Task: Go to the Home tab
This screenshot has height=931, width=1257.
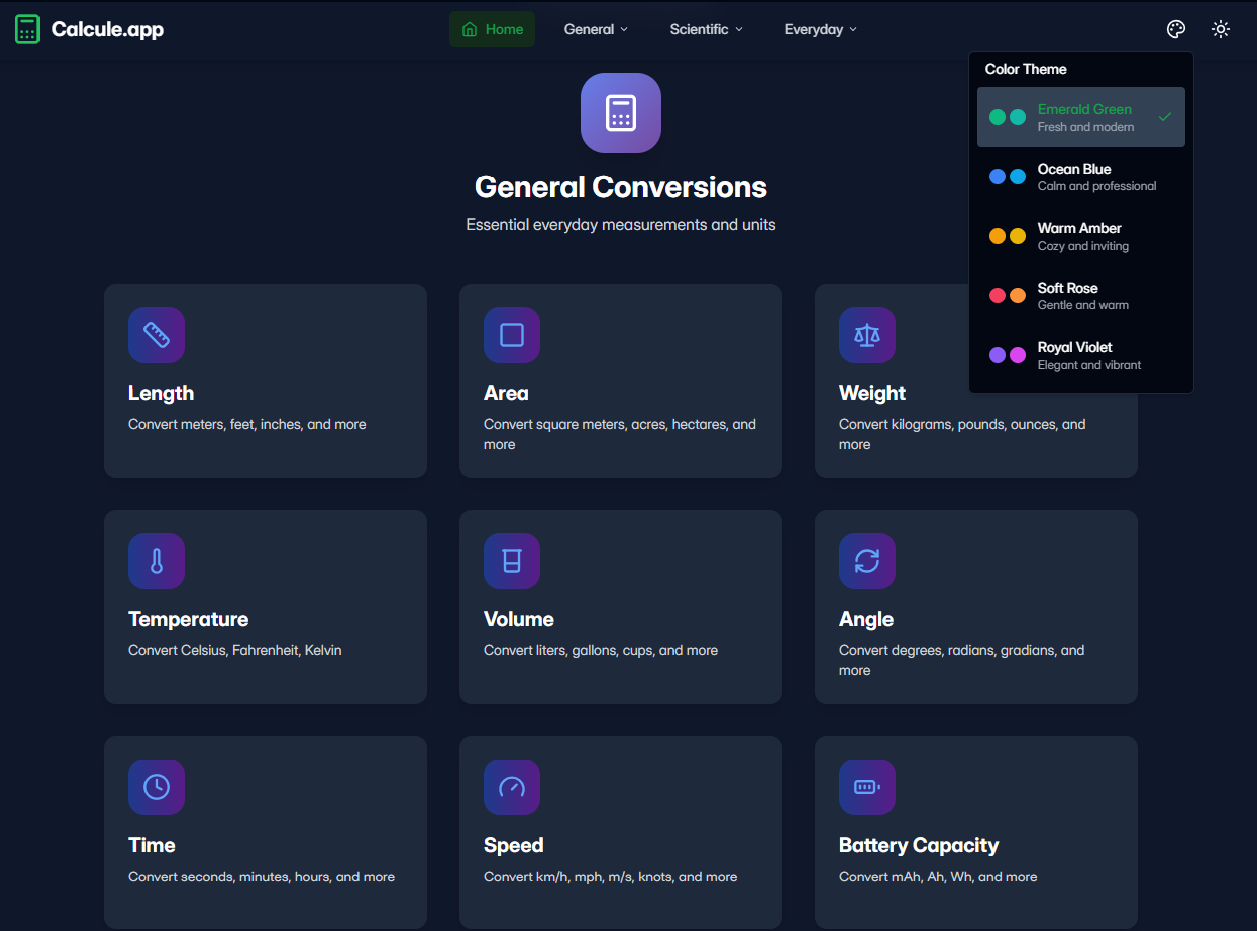Action: (x=492, y=29)
